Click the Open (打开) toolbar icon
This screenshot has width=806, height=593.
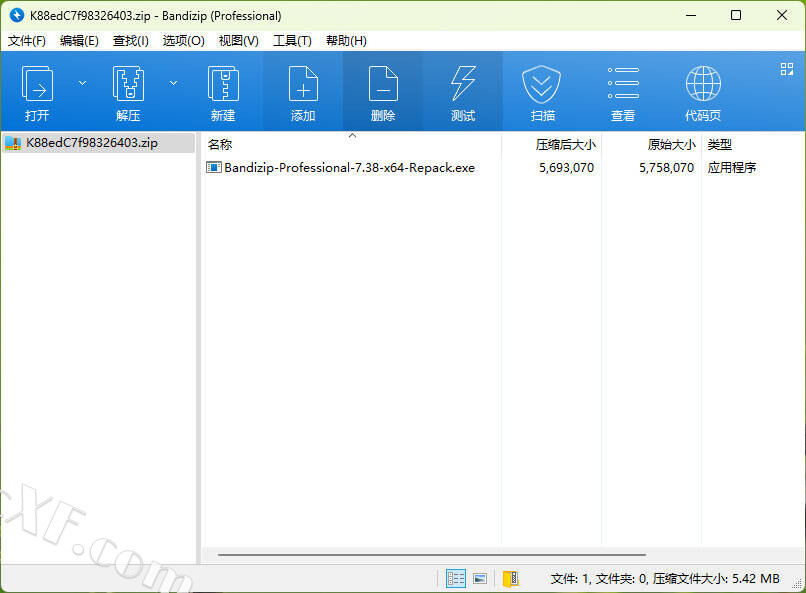click(37, 92)
